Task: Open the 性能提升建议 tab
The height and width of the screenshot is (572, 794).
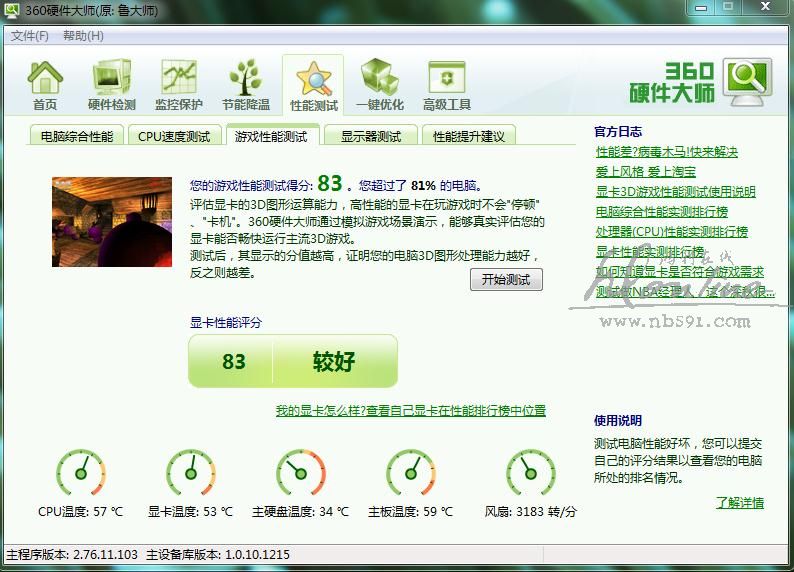Action: click(x=469, y=136)
